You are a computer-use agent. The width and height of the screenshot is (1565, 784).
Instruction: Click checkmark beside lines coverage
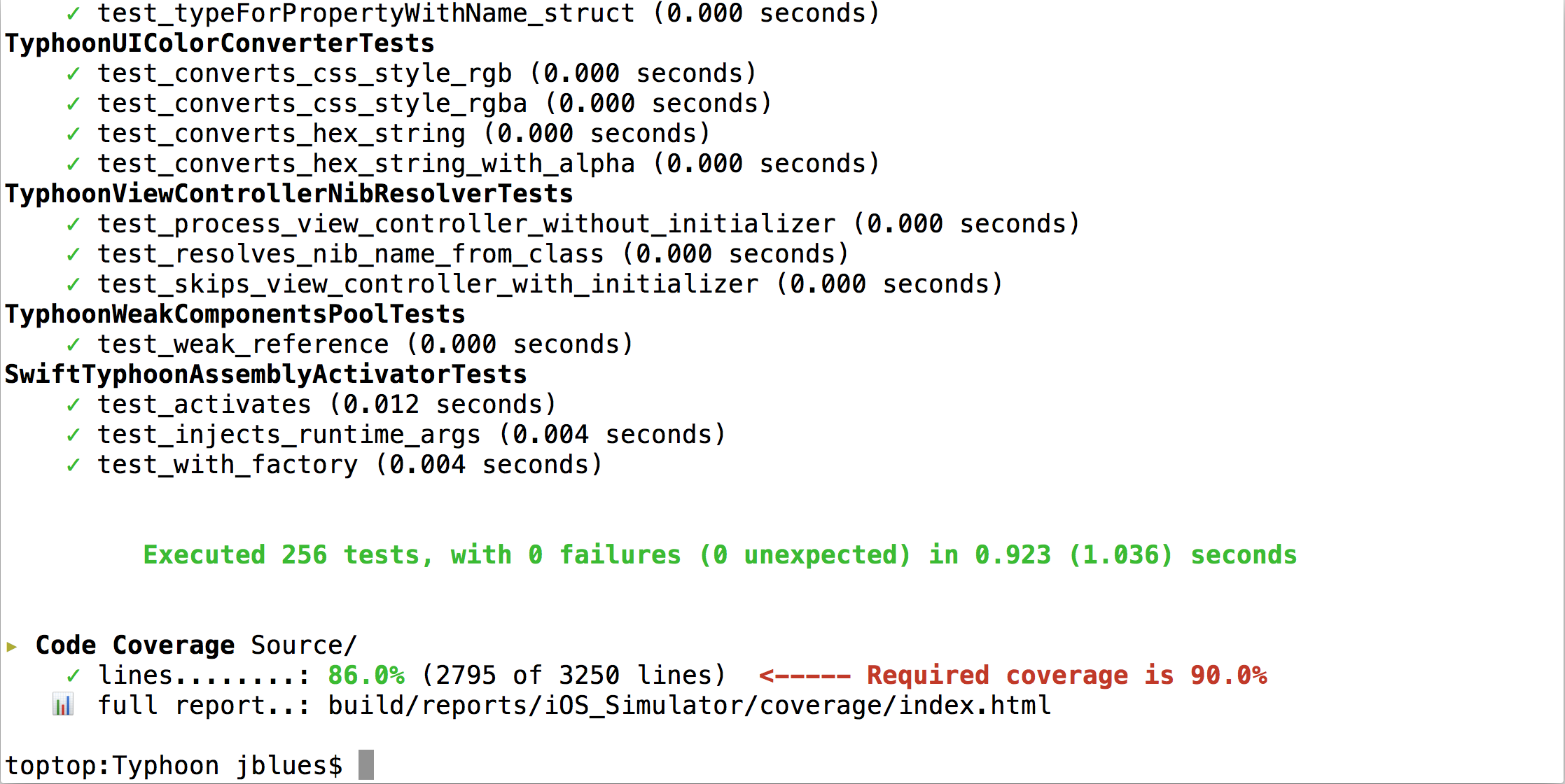[x=74, y=676]
